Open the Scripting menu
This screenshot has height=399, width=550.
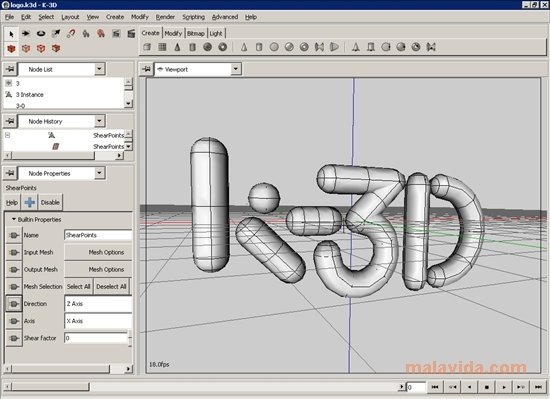[193, 17]
